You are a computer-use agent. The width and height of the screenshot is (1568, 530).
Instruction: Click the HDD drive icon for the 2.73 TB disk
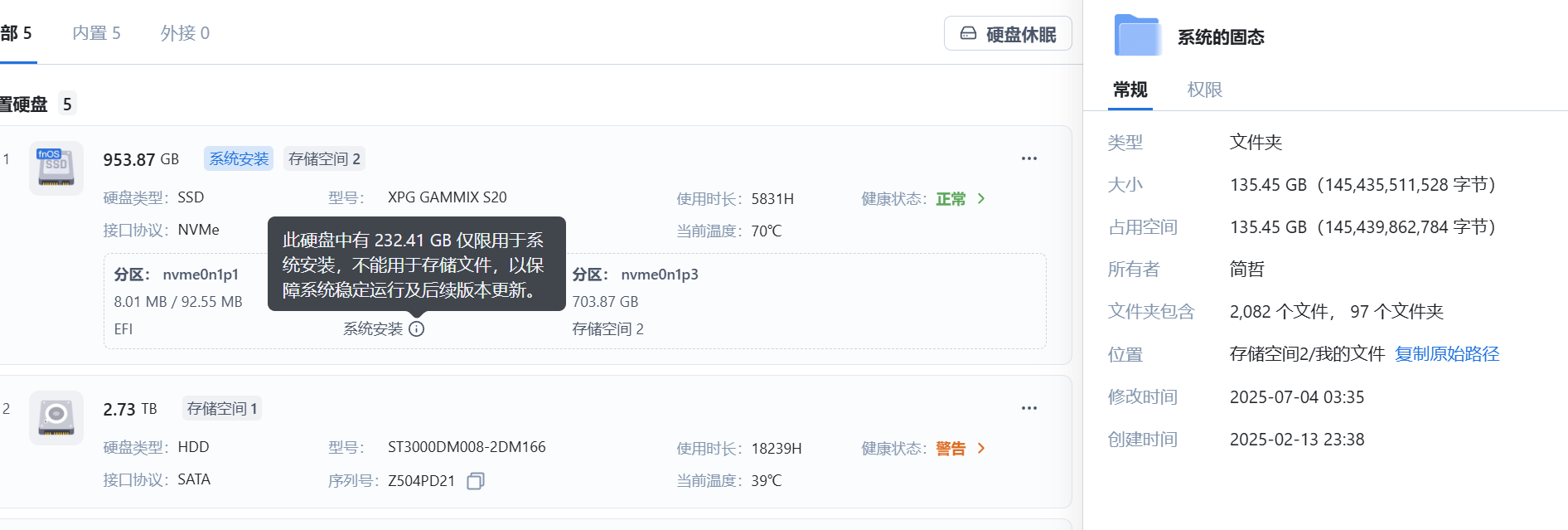click(56, 418)
